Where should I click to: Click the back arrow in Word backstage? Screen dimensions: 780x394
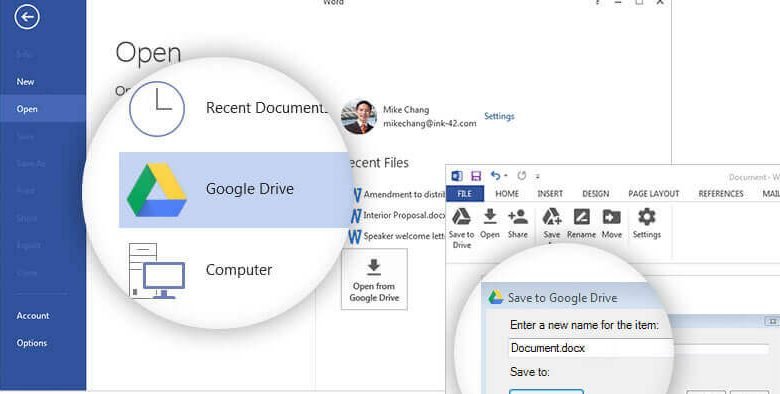26,16
